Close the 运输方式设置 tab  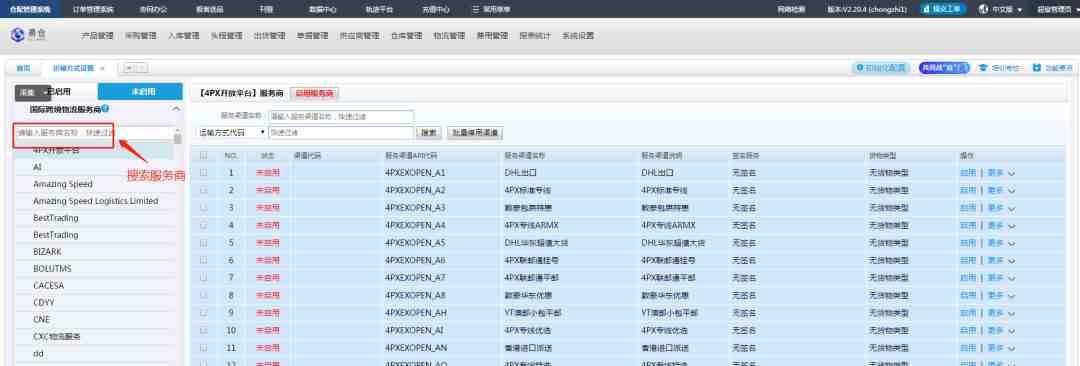pos(102,68)
